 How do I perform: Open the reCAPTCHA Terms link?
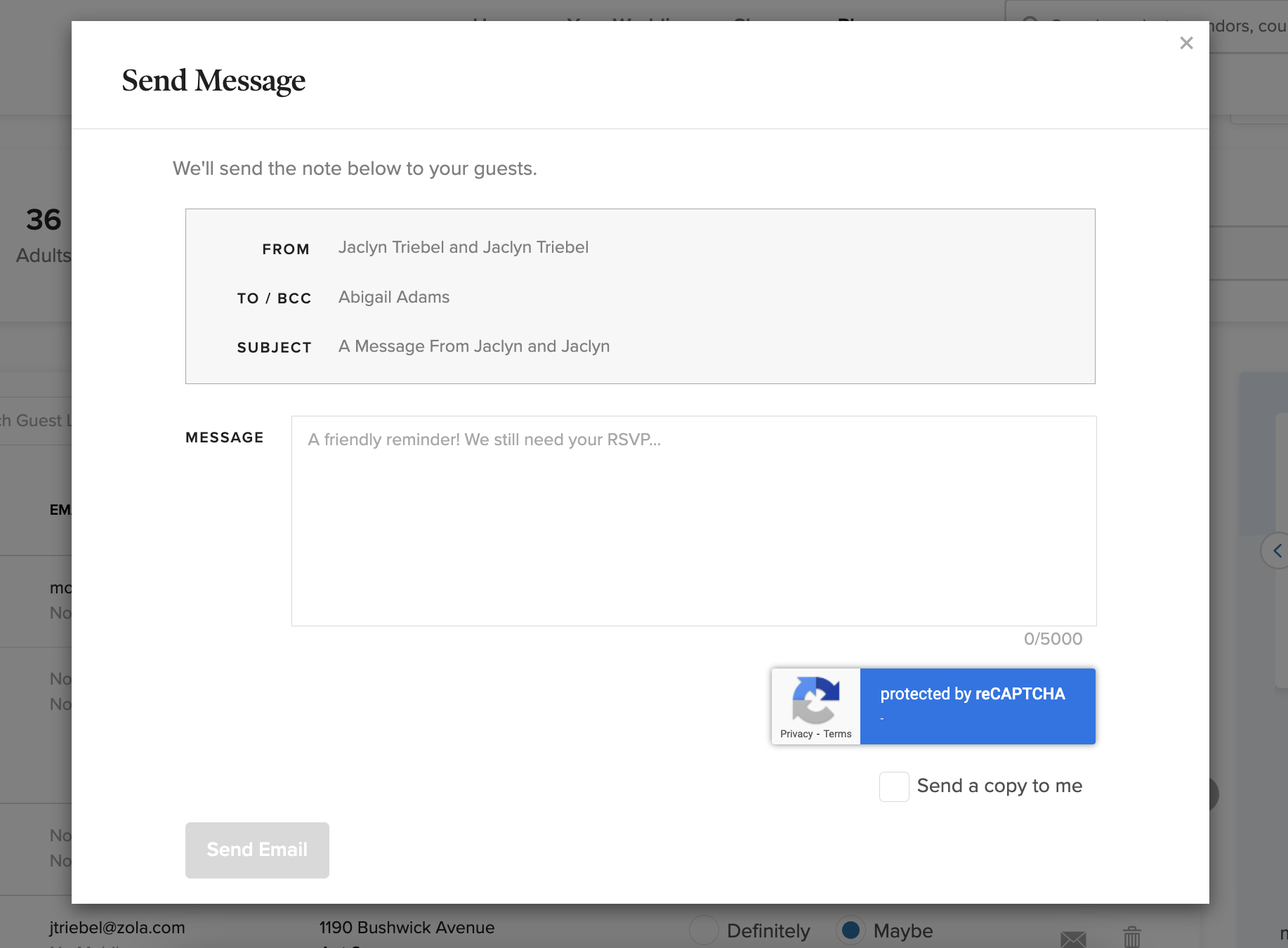pos(837,734)
